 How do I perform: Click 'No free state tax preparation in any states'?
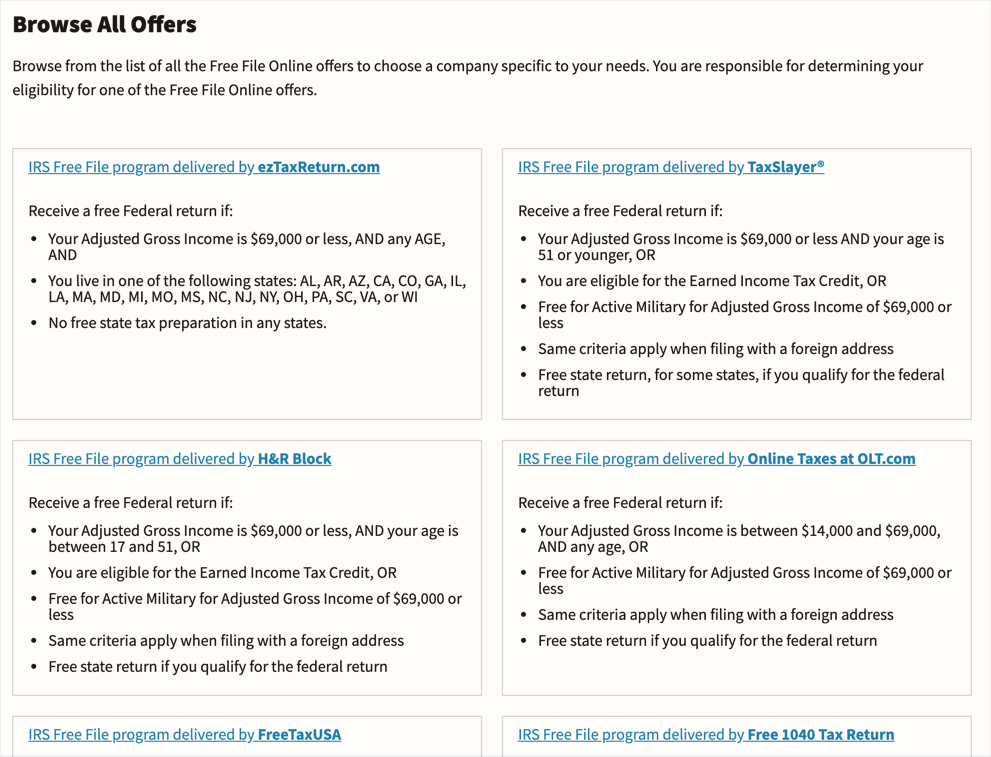tap(188, 323)
